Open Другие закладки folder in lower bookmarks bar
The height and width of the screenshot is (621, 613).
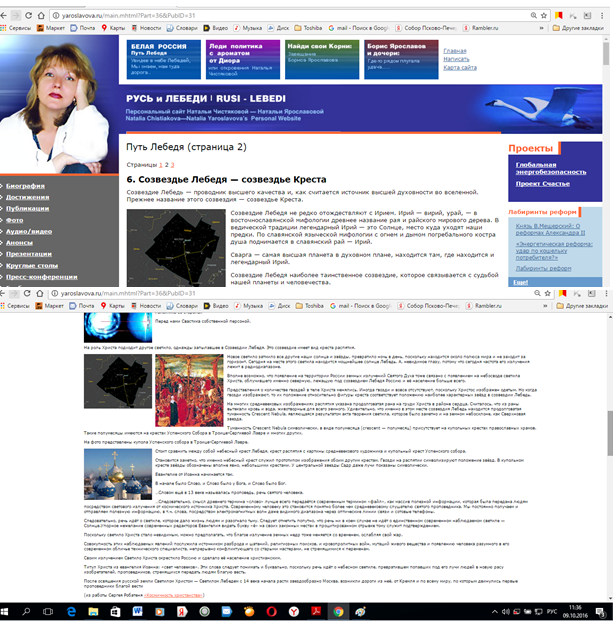pyautogui.click(x=582, y=306)
